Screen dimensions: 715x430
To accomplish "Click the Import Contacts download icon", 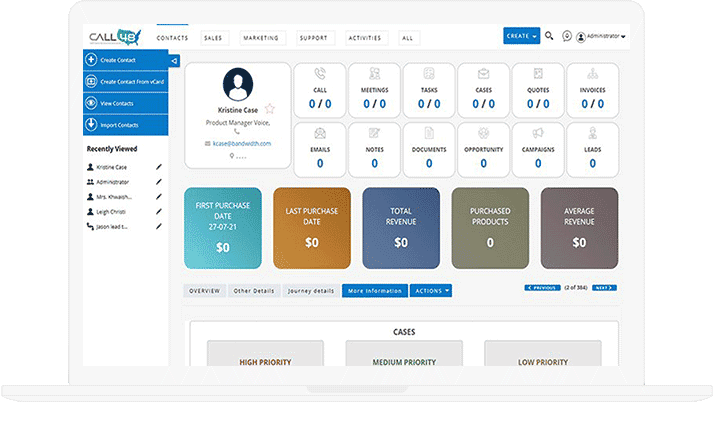I will (x=91, y=125).
